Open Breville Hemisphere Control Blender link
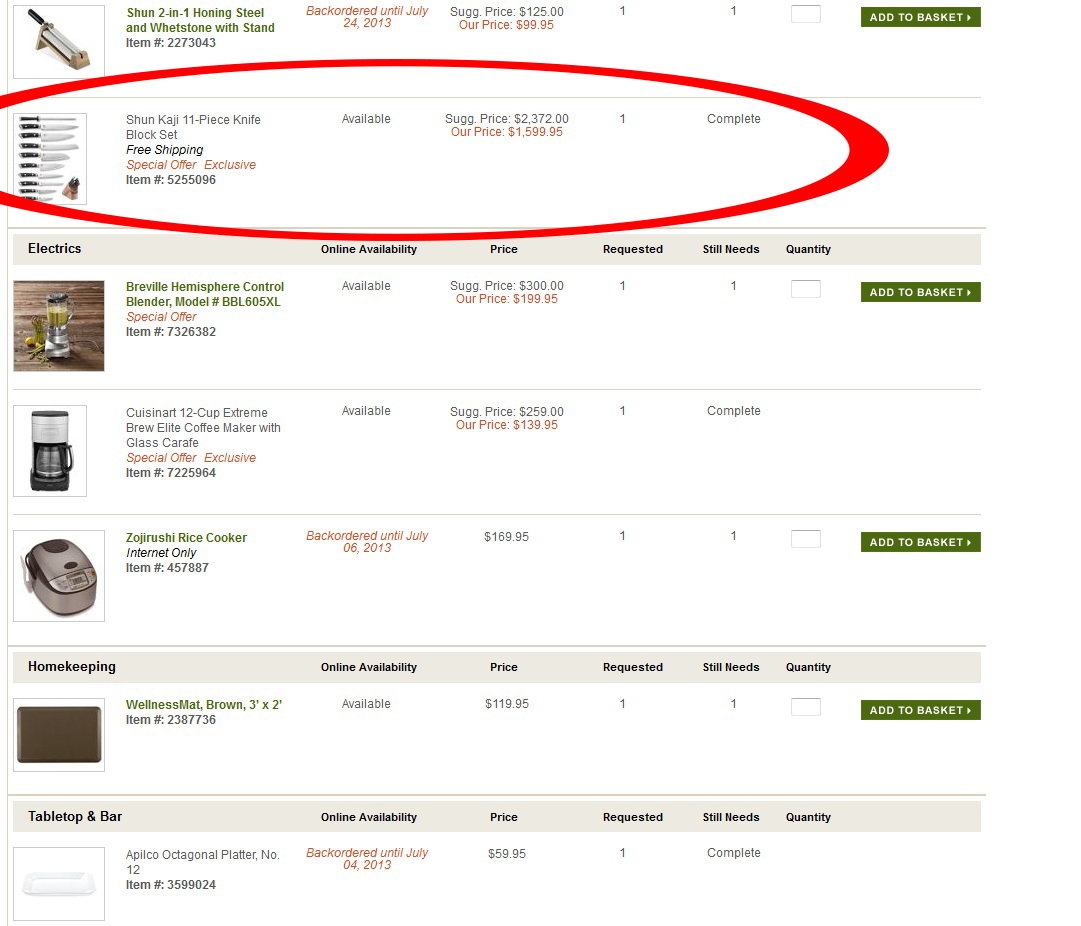 [205, 294]
